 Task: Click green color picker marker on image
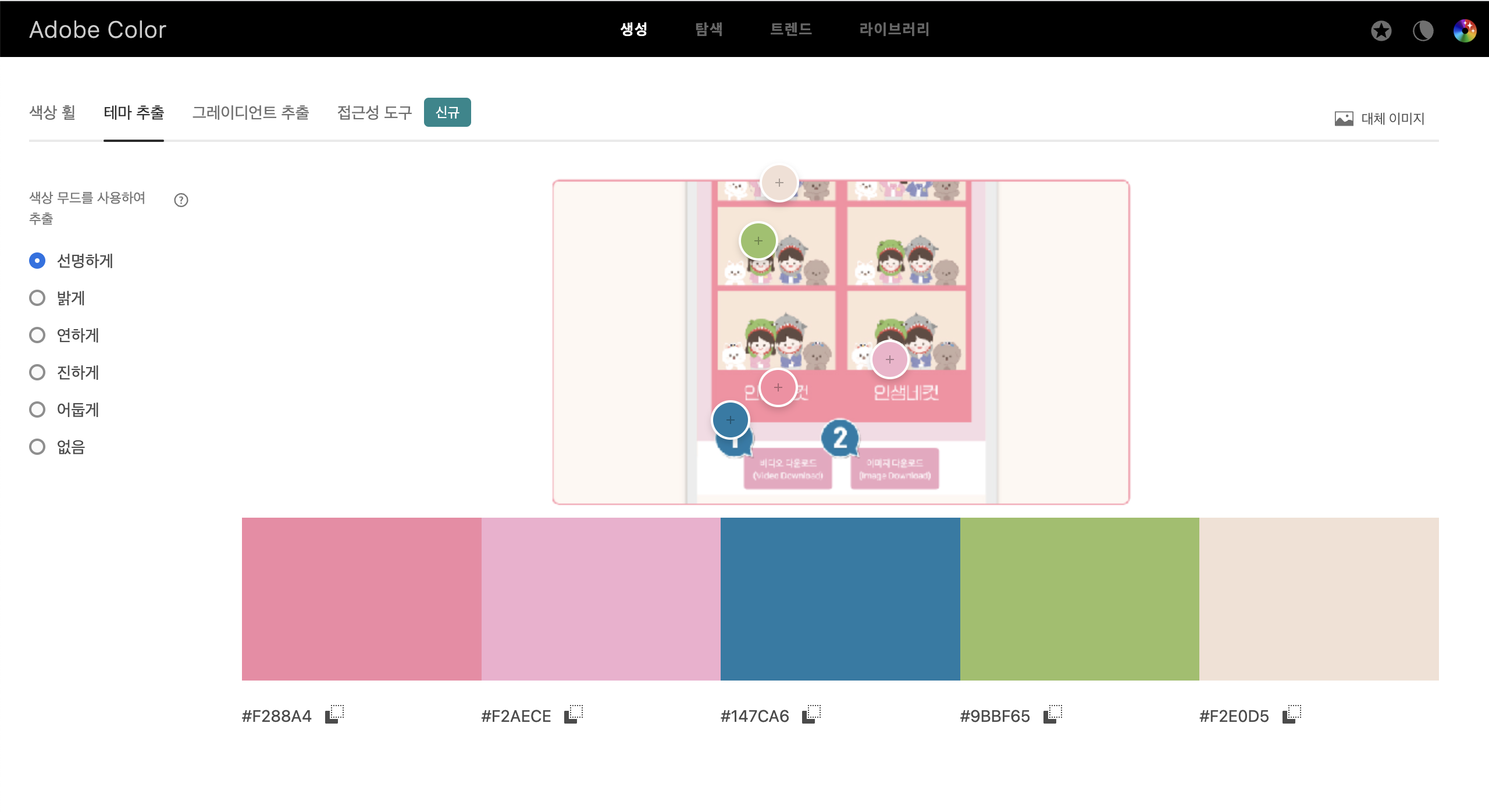pos(758,241)
